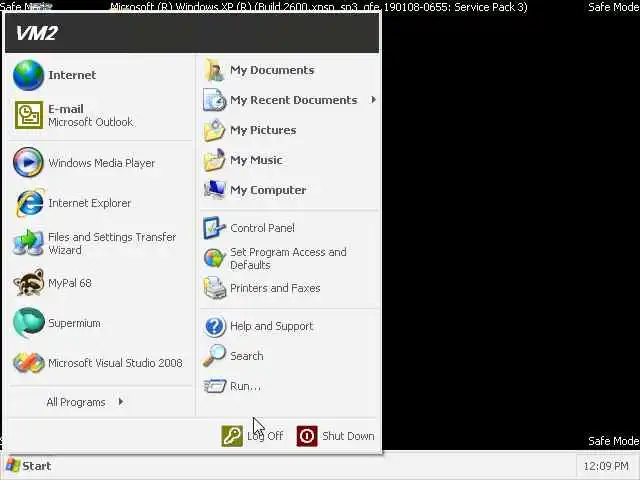Screen dimensions: 640x480
Task: Choose the Internet Explorer text entry
Action: pyautogui.click(x=90, y=203)
